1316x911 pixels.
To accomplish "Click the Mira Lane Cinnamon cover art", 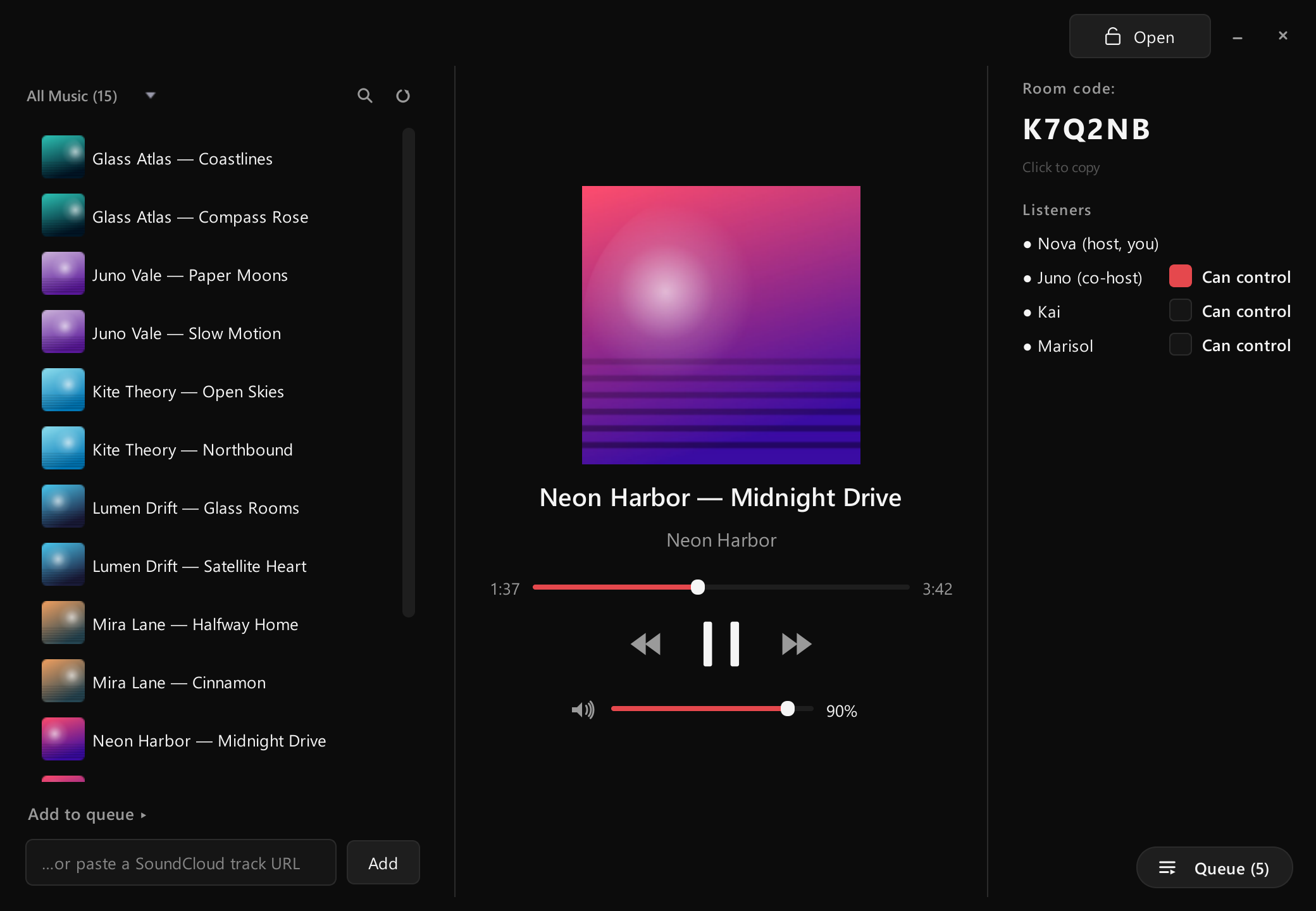I will coord(63,681).
